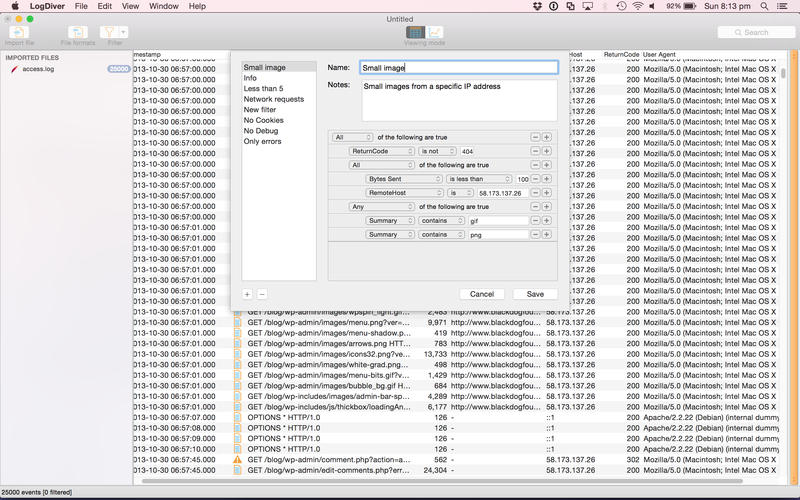Open the Spotlight magnifier in the menu bar
The width and height of the screenshot is (800, 500).
pyautogui.click(x=762, y=6)
